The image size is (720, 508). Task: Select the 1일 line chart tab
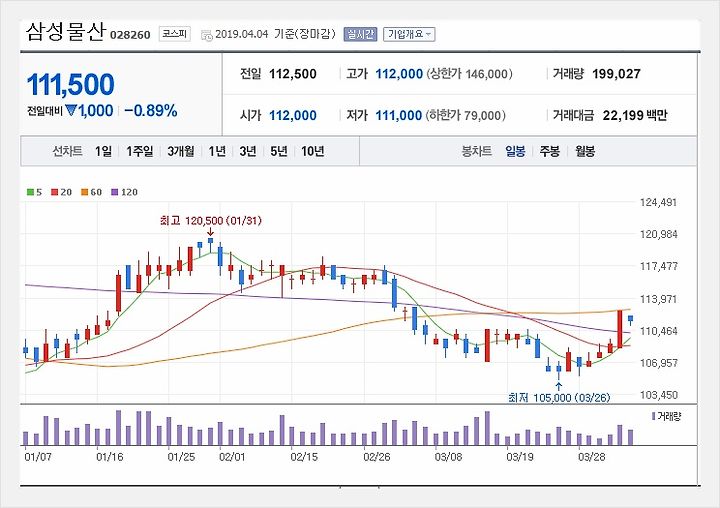(103, 151)
